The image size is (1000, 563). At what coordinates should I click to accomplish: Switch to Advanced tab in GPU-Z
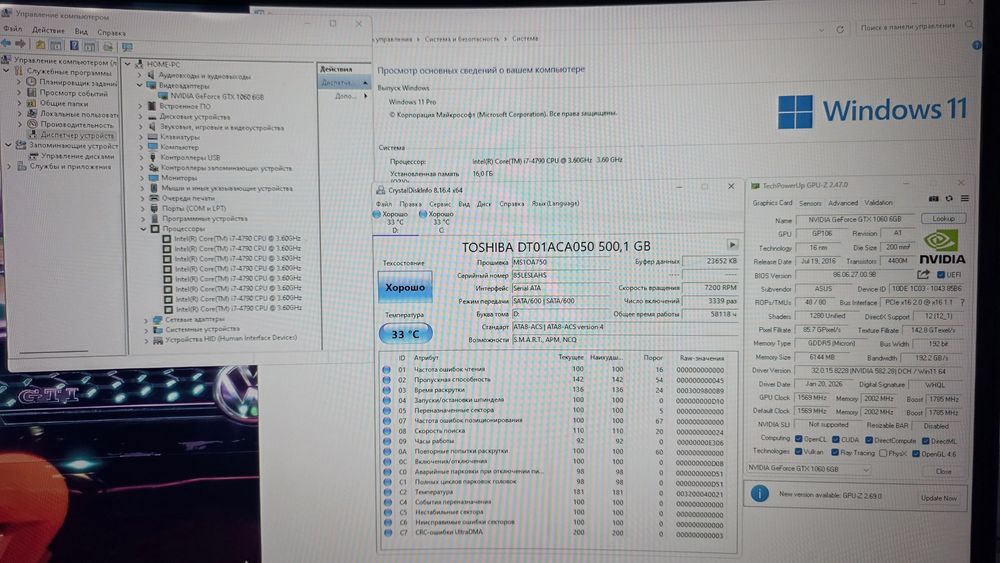tap(843, 203)
